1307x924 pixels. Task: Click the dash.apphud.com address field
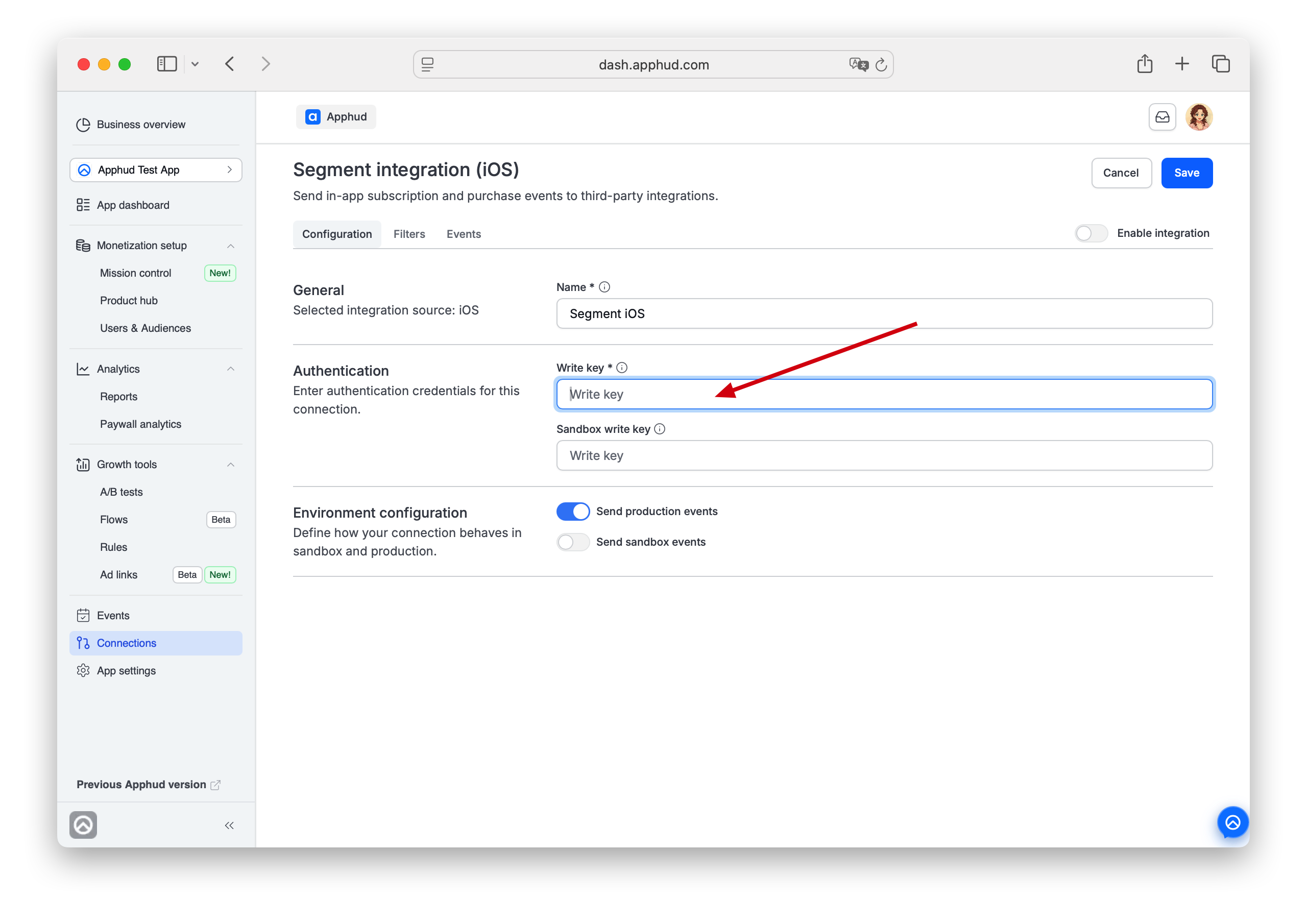click(653, 64)
